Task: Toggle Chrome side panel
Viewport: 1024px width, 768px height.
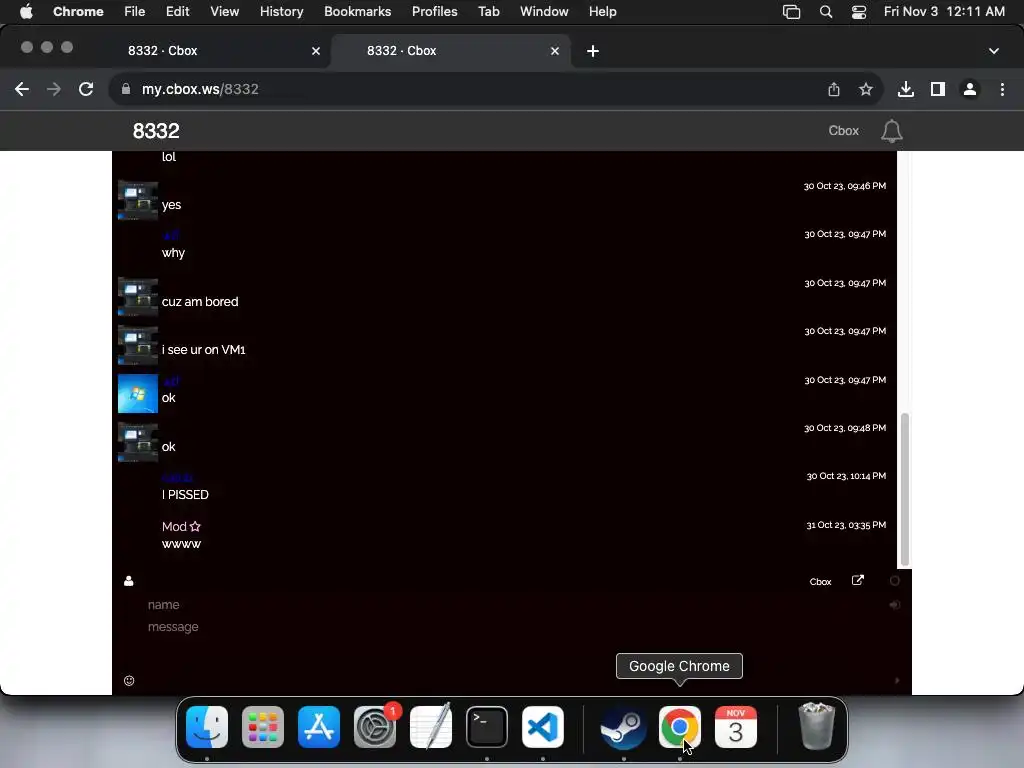Action: [938, 89]
